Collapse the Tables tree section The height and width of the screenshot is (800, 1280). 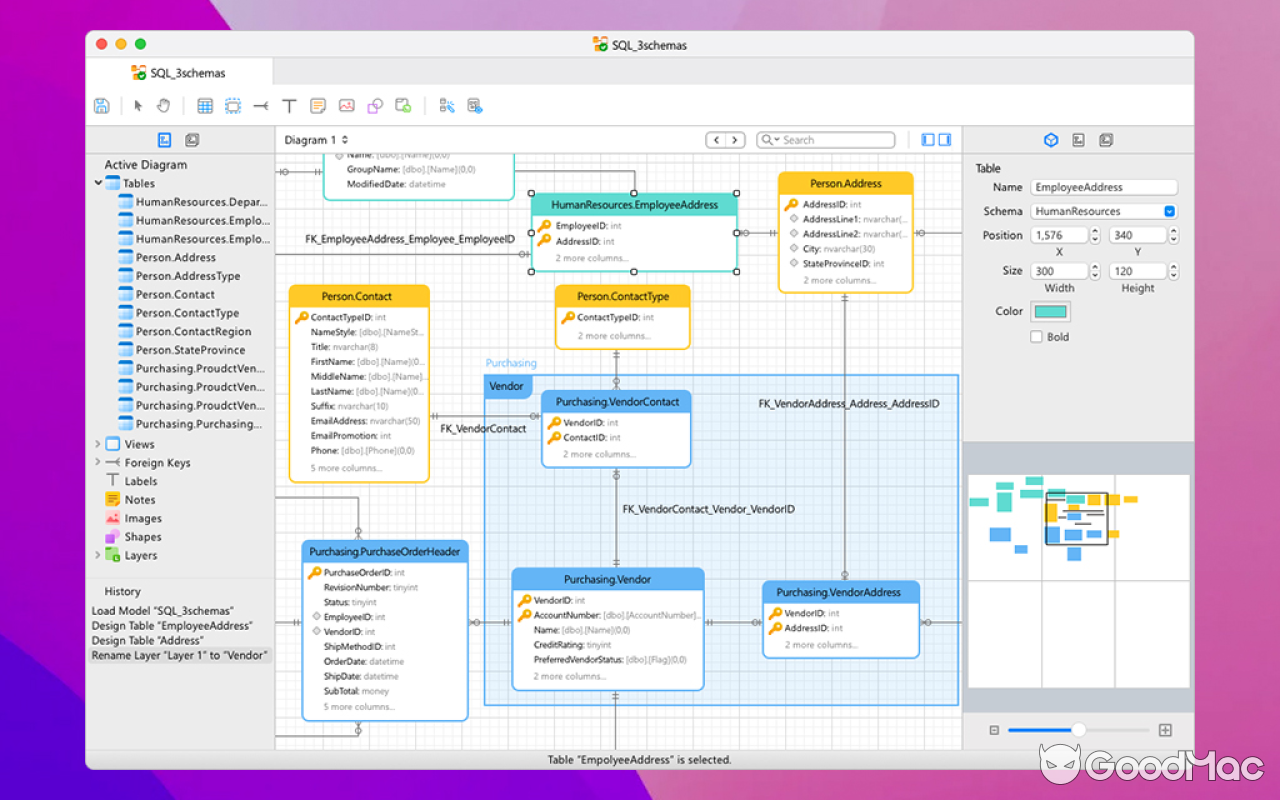(x=97, y=183)
